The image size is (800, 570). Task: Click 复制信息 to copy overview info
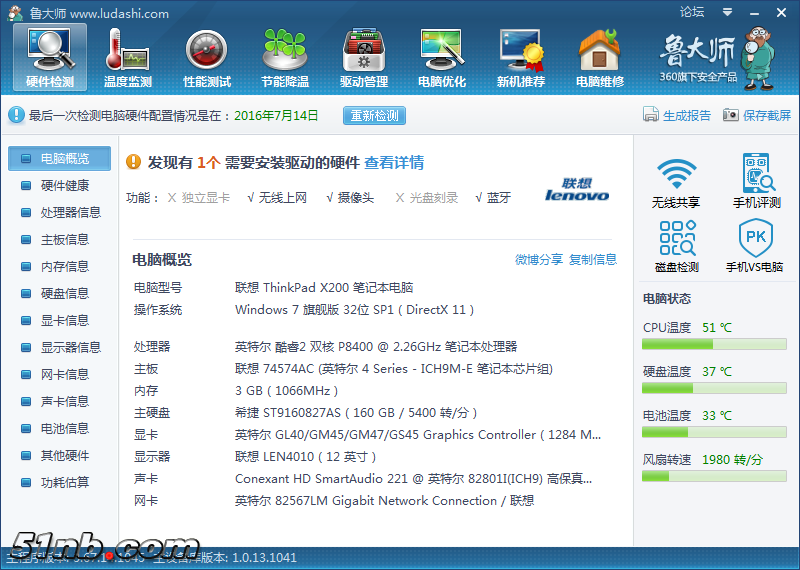(x=593, y=260)
